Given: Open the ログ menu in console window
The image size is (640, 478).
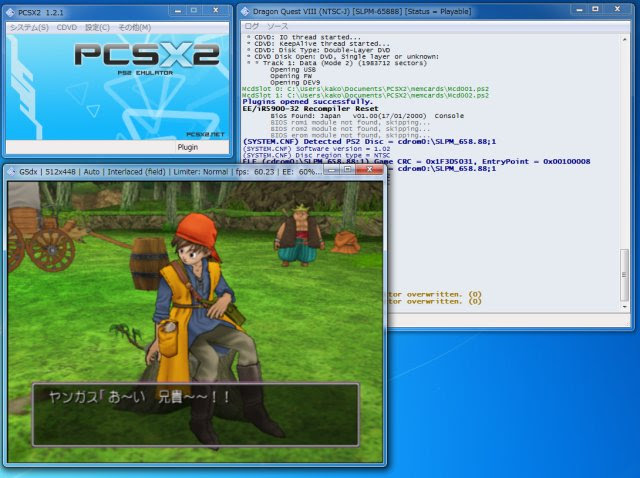Looking at the screenshot, I should 251,26.
